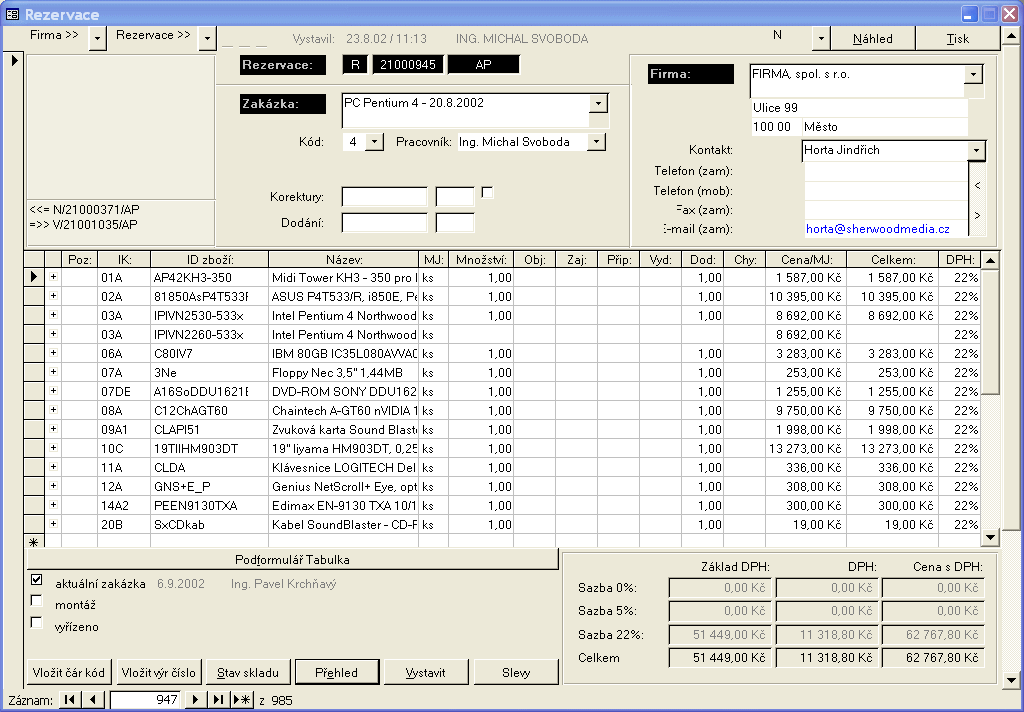Click contact scroll right arrow button
The height and width of the screenshot is (712, 1024).
click(x=977, y=215)
